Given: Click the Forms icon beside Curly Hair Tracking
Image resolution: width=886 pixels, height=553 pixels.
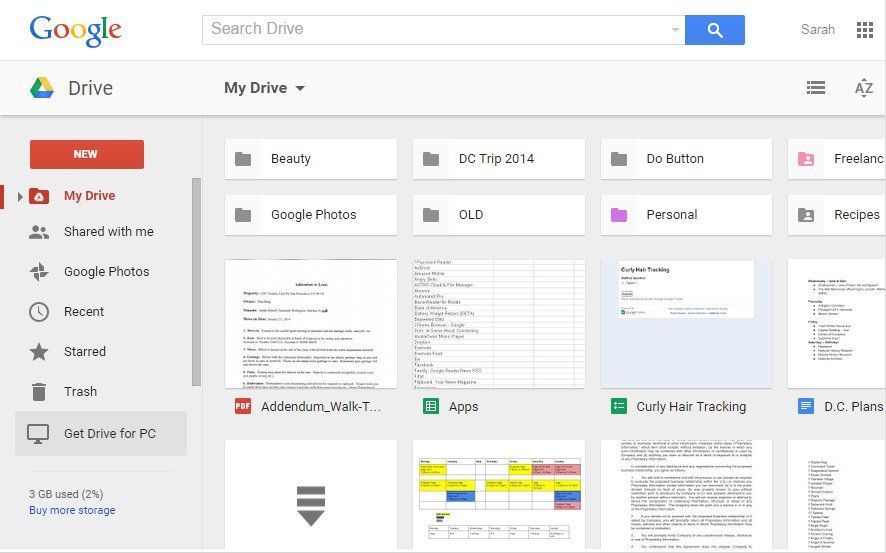Looking at the screenshot, I should coord(619,406).
